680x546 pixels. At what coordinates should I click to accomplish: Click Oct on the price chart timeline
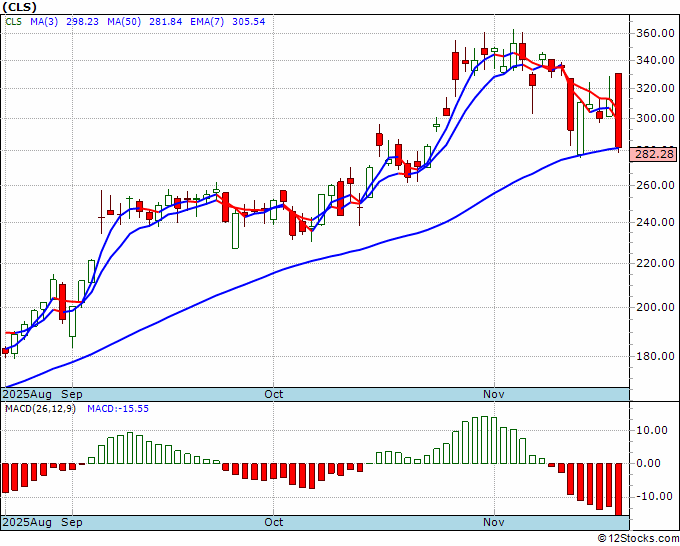(x=274, y=394)
